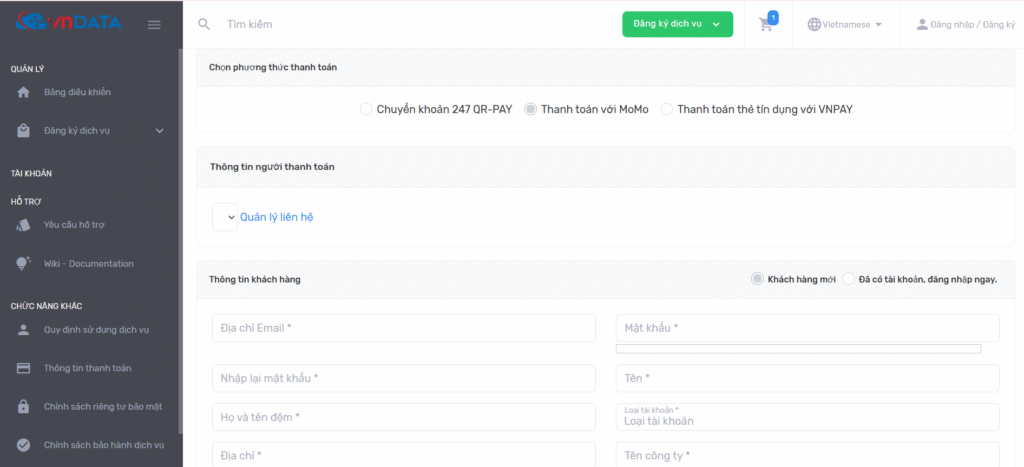The width and height of the screenshot is (1024, 467).
Task: Select Đã có tài khoản, đăng nhập ngay
Action: tap(849, 279)
